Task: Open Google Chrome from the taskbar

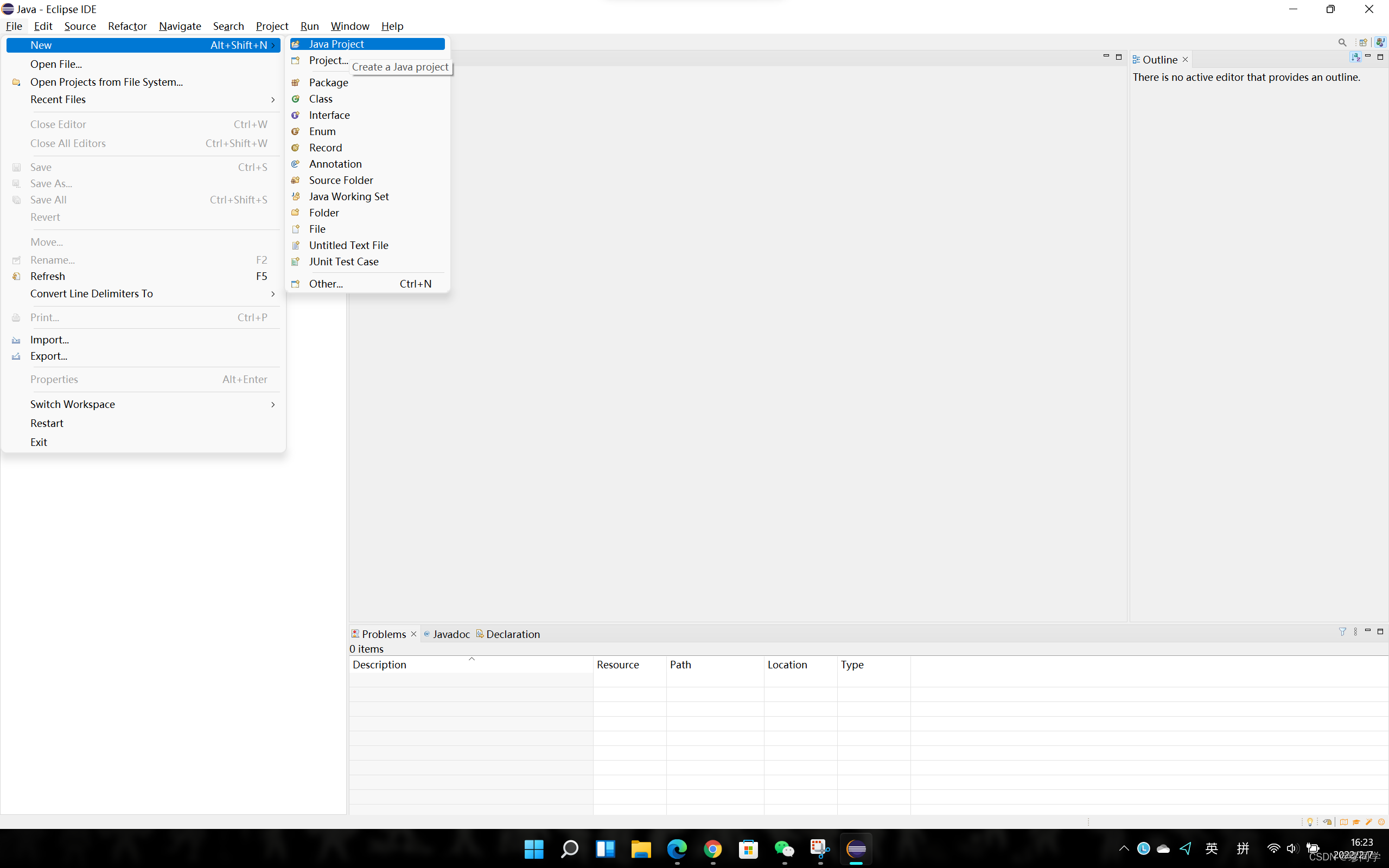Action: pyautogui.click(x=713, y=848)
